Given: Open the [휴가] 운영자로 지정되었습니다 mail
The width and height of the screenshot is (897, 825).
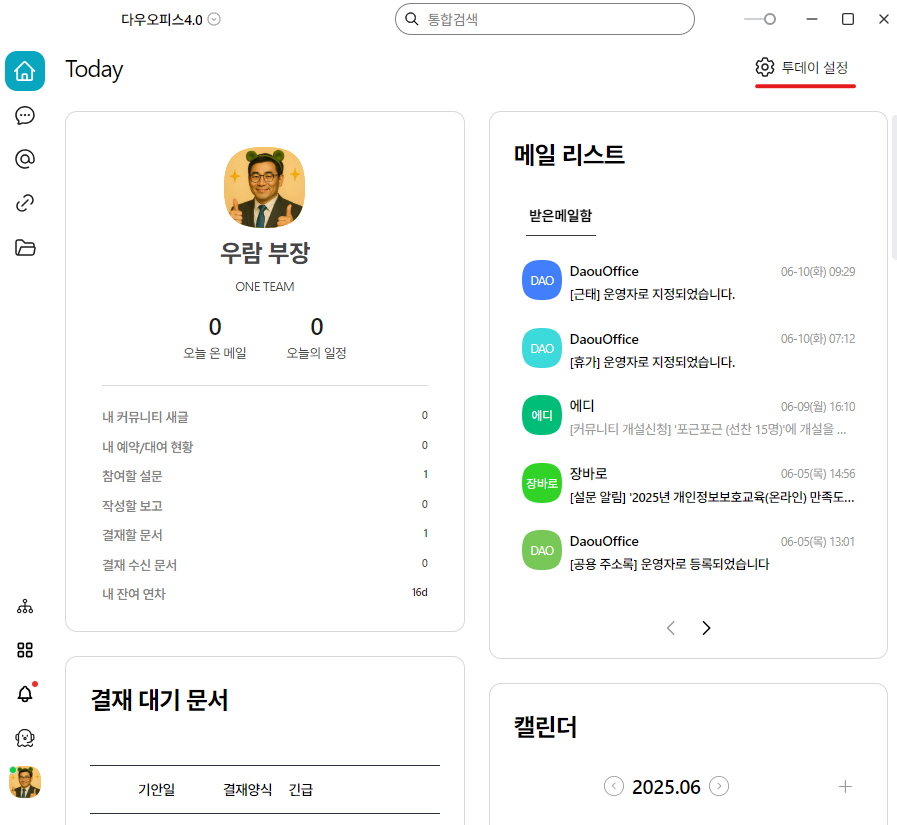Looking at the screenshot, I should point(652,362).
